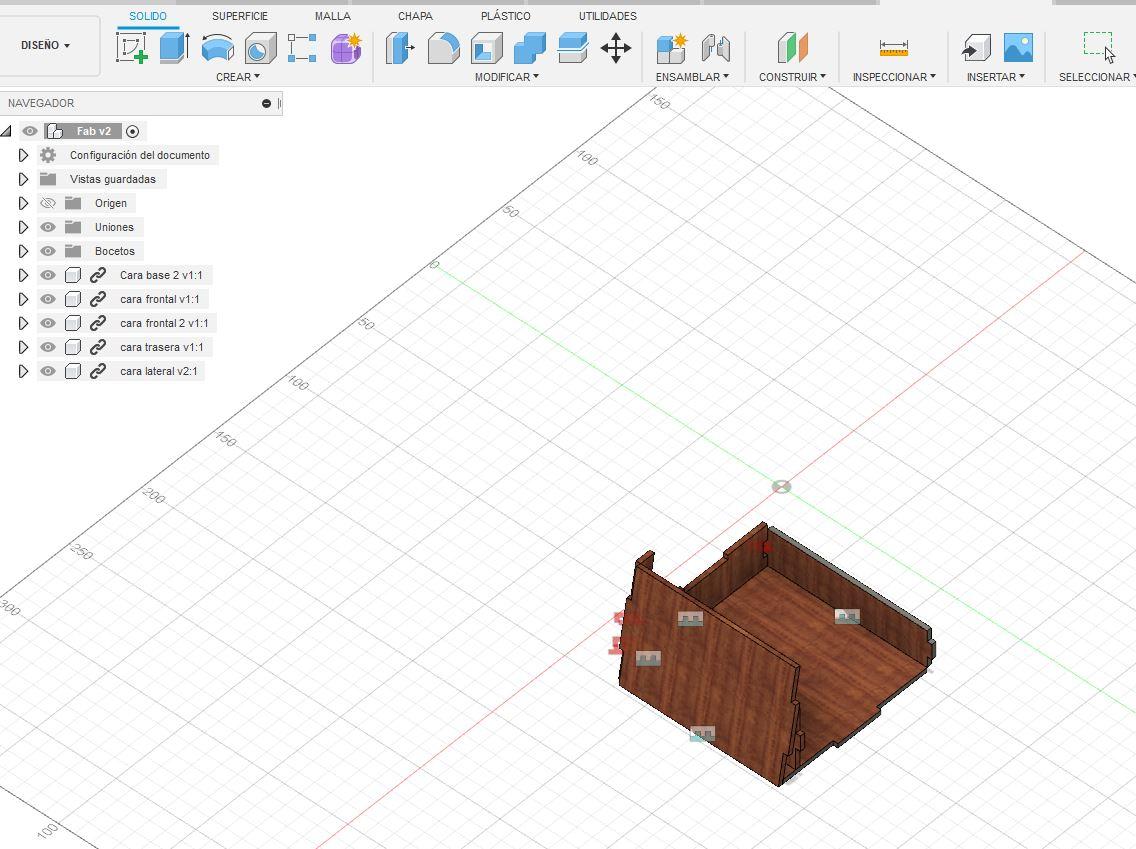This screenshot has width=1136, height=849.
Task: Hide the cara frontal v1:1 component
Action: pyautogui.click(x=48, y=299)
